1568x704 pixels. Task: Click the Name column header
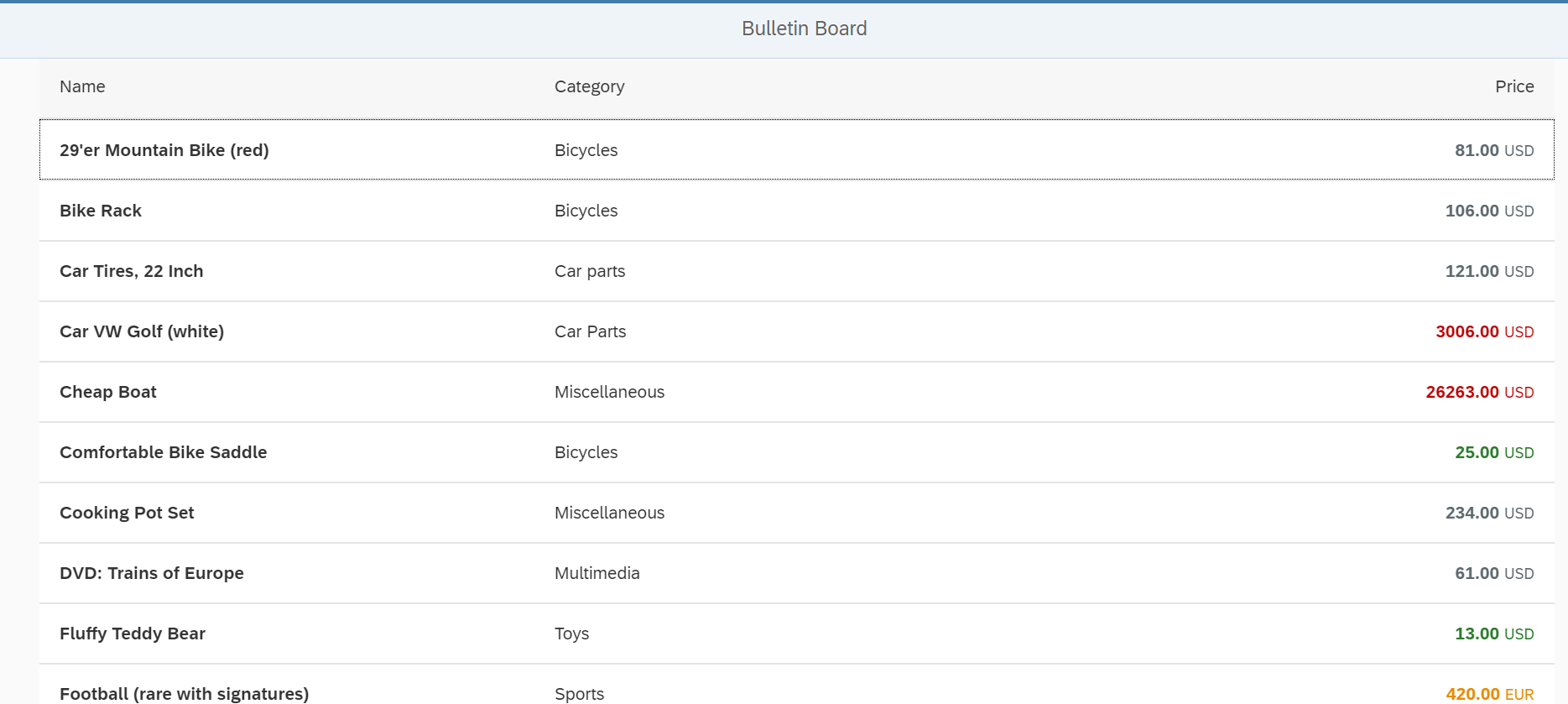(82, 86)
